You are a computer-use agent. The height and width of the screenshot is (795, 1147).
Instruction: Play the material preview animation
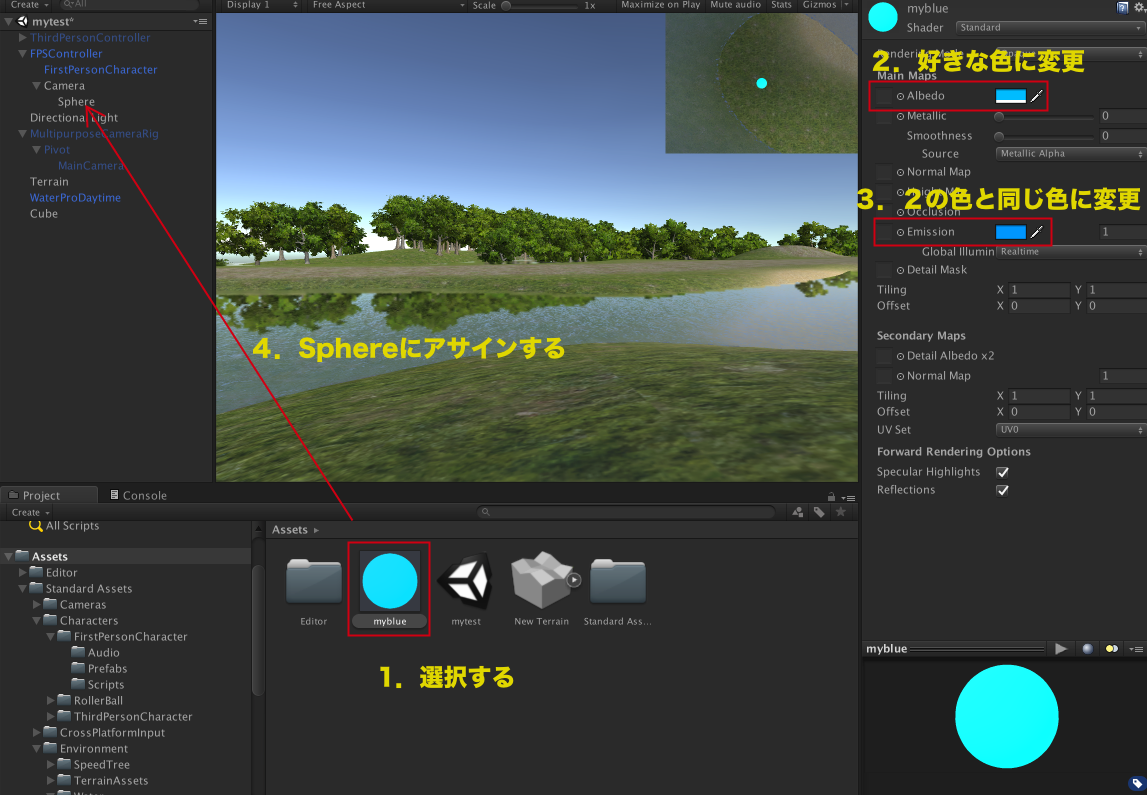point(1061,649)
